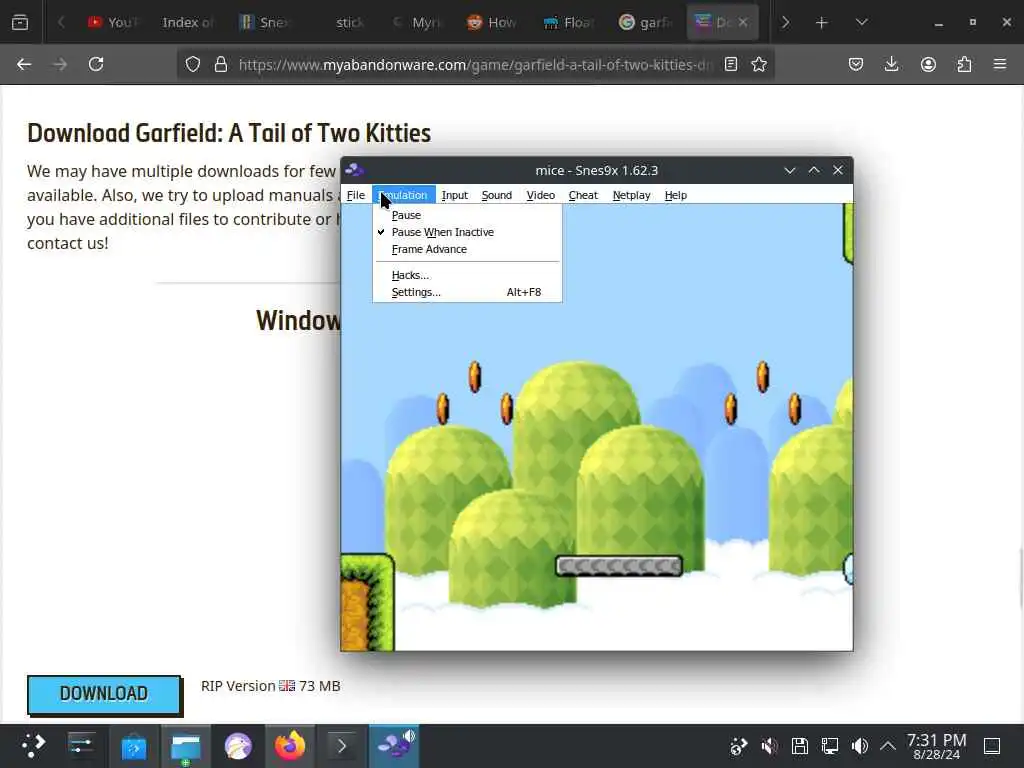Screen dimensions: 1024x768
Task: Open the extensions puzzle icon
Action: pos(964,64)
